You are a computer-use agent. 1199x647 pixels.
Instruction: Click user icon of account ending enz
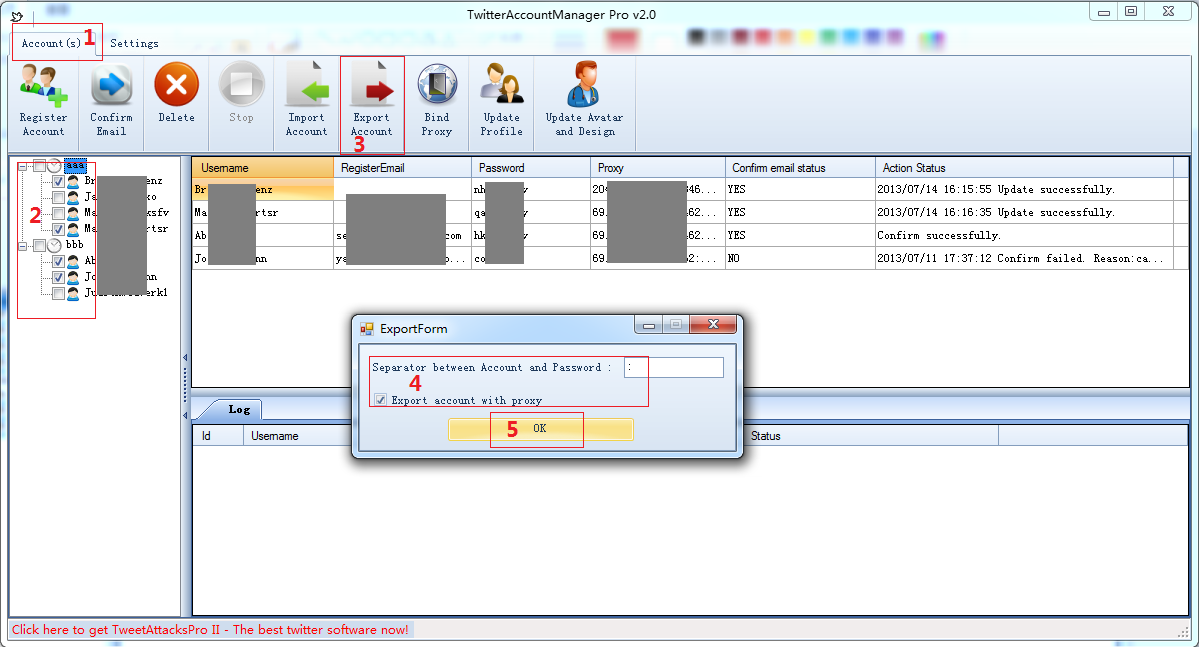(73, 182)
